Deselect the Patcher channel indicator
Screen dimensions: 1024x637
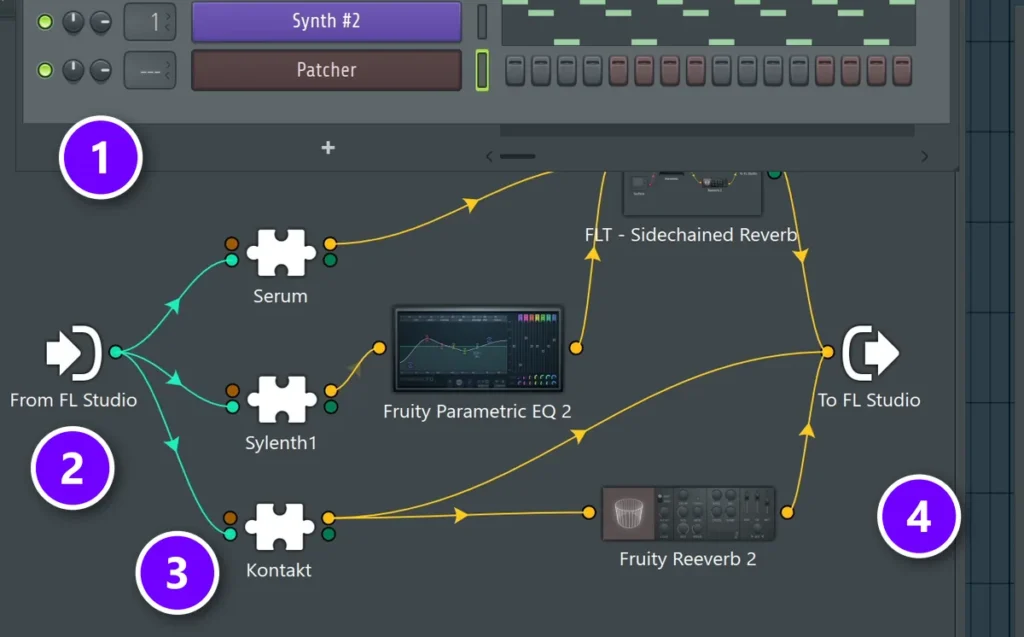[482, 70]
